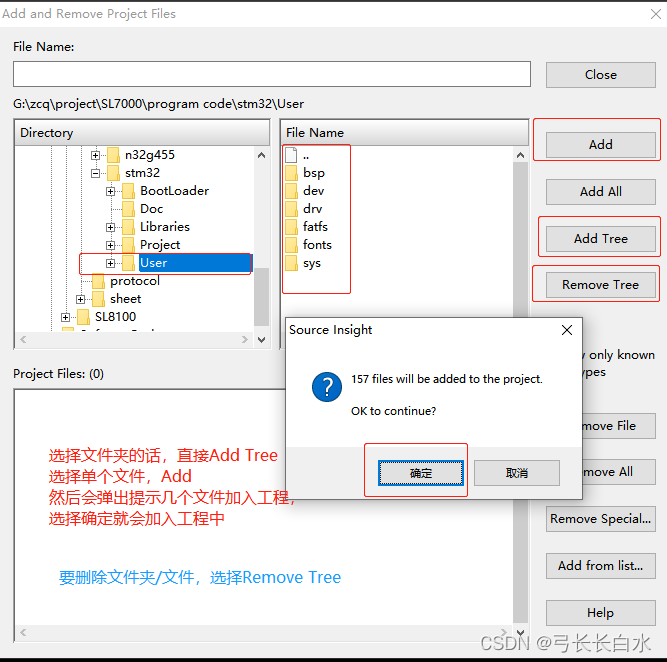Image resolution: width=667 pixels, height=662 pixels.
Task: Click the sys folder icon
Action: [x=291, y=263]
